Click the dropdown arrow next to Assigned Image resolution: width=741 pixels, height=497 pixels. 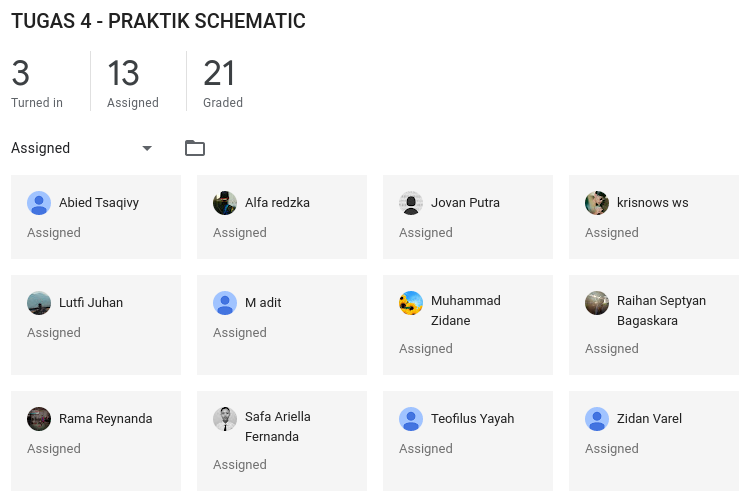(x=147, y=148)
